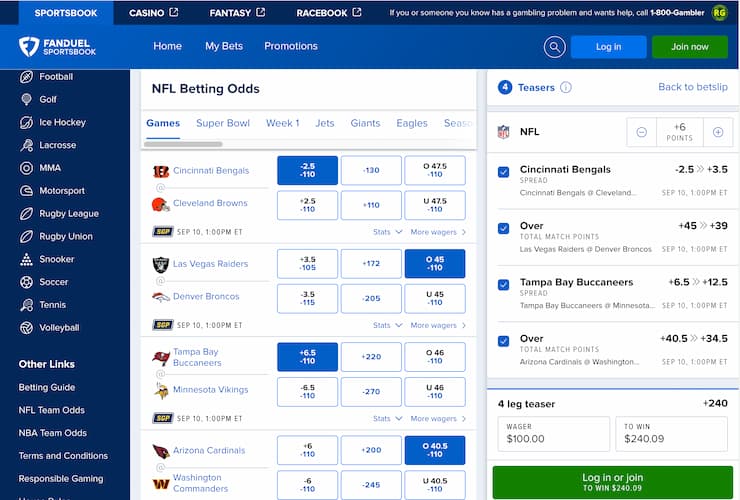Expand Stats for Bengals-Browns game

point(387,232)
